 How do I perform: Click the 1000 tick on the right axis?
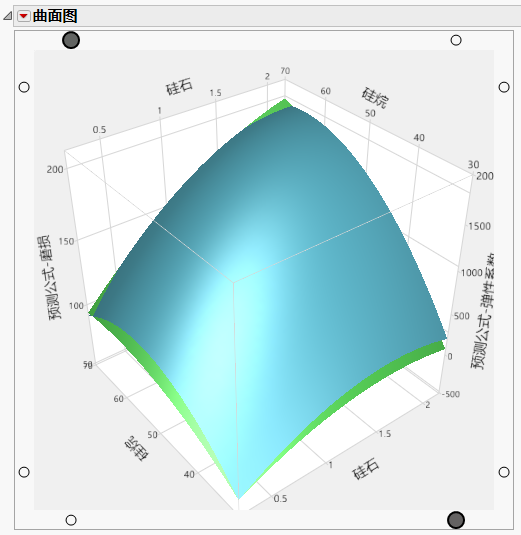click(x=472, y=272)
